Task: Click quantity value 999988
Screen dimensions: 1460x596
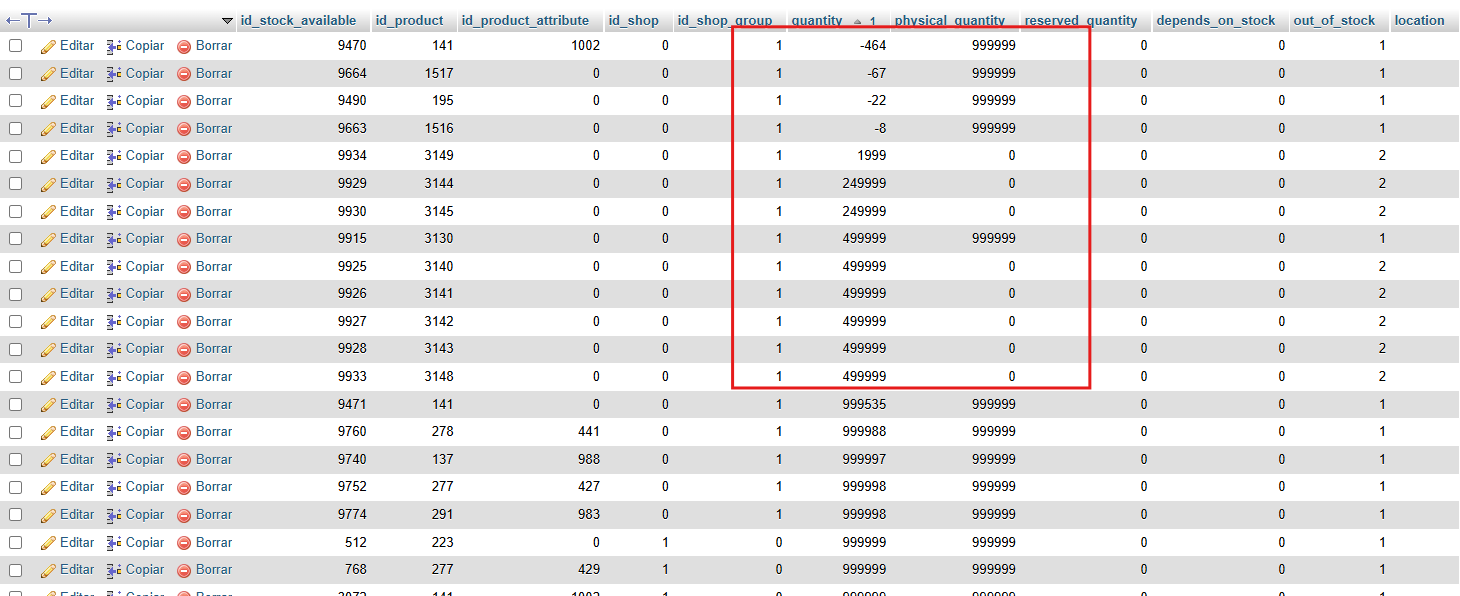Action: click(864, 432)
